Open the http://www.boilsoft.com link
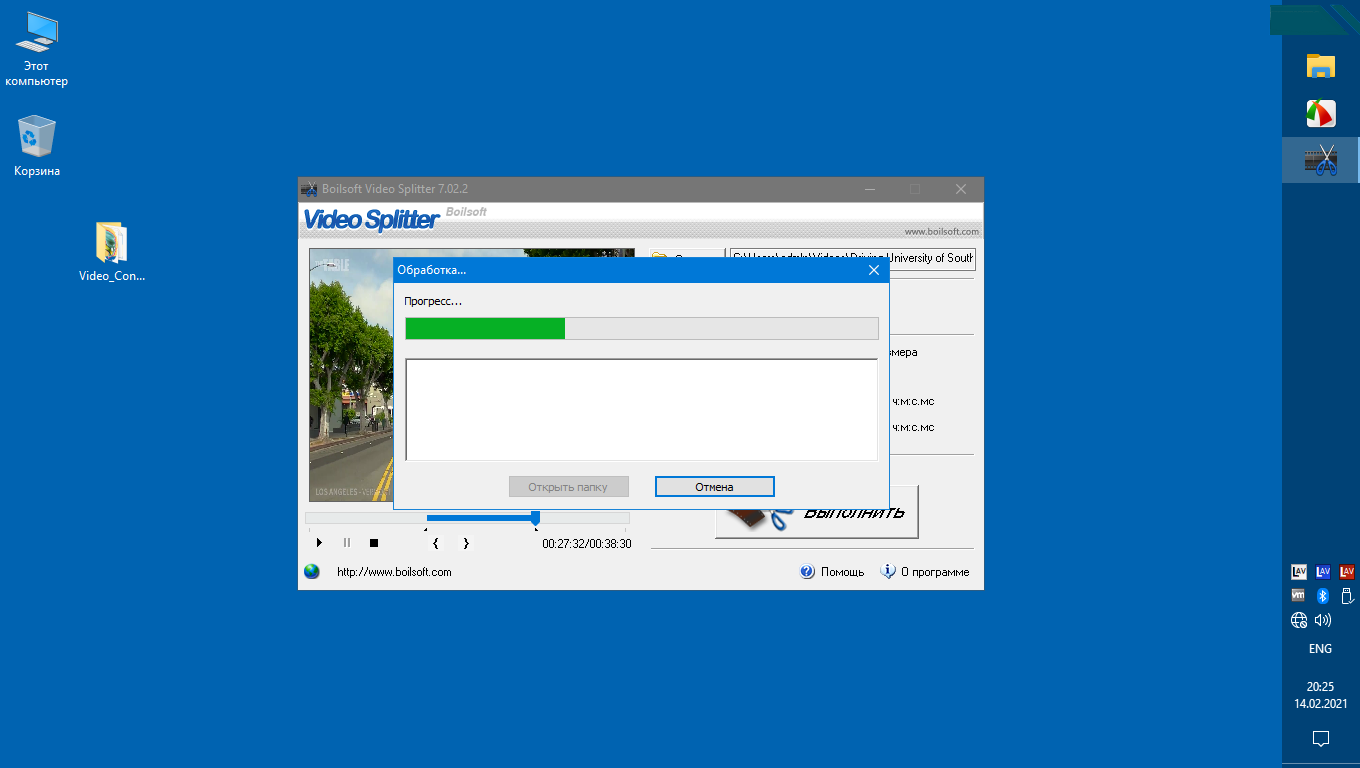Screen dimensions: 1360x768 tap(394, 572)
